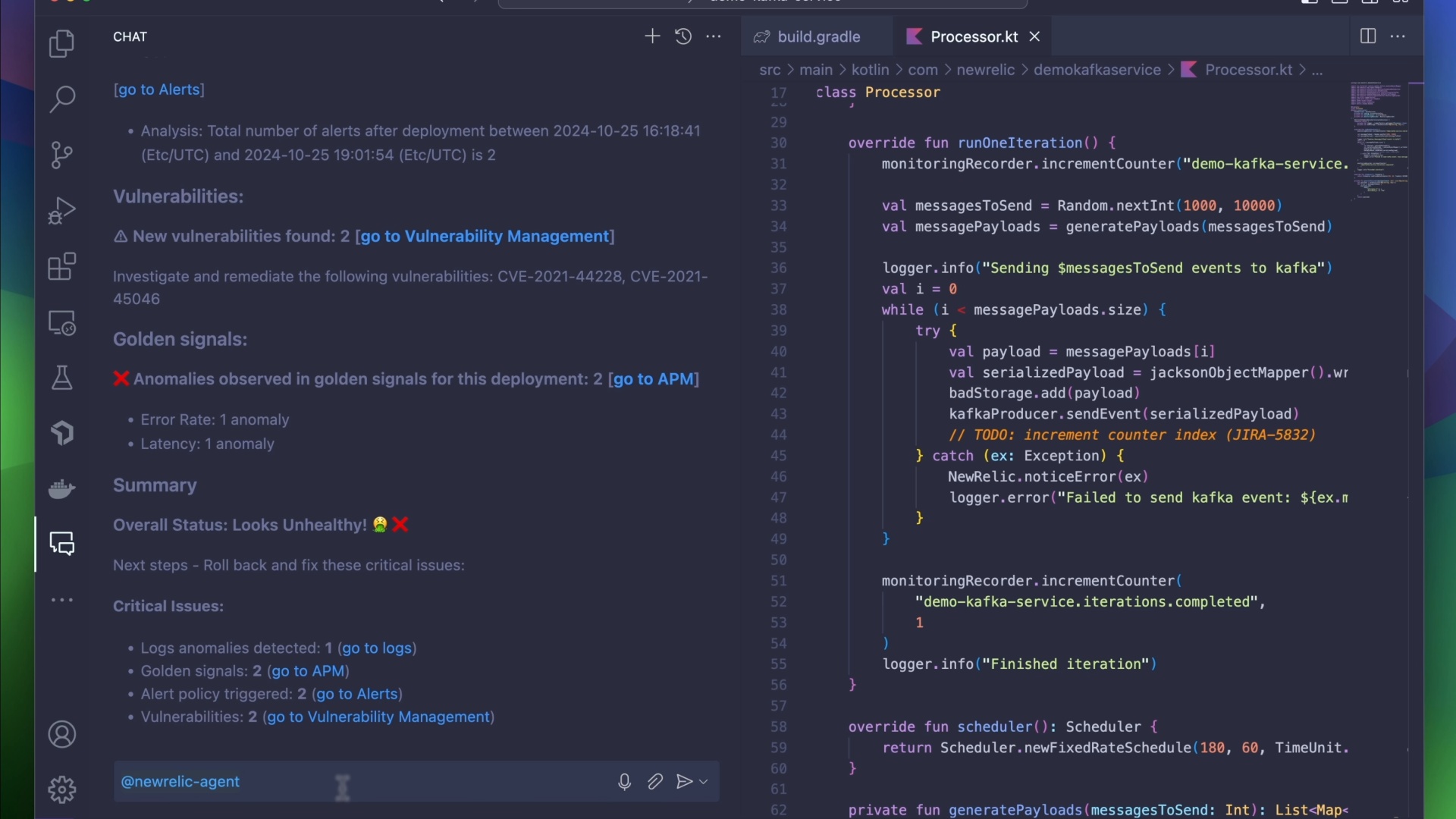Open Vulnerability Management link under Critical Issues
Image resolution: width=1456 pixels, height=819 pixels.
coord(378,717)
